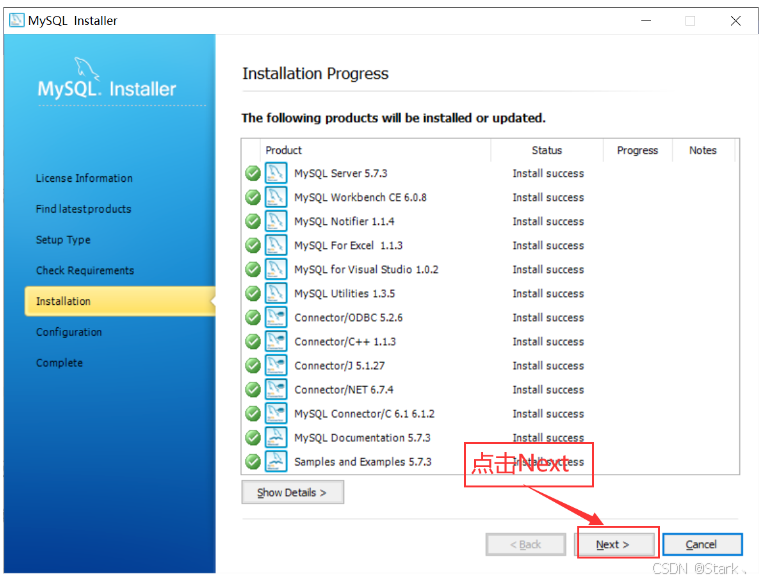This screenshot has height=582, width=761.
Task: Click the Progress column header
Action: (637, 150)
